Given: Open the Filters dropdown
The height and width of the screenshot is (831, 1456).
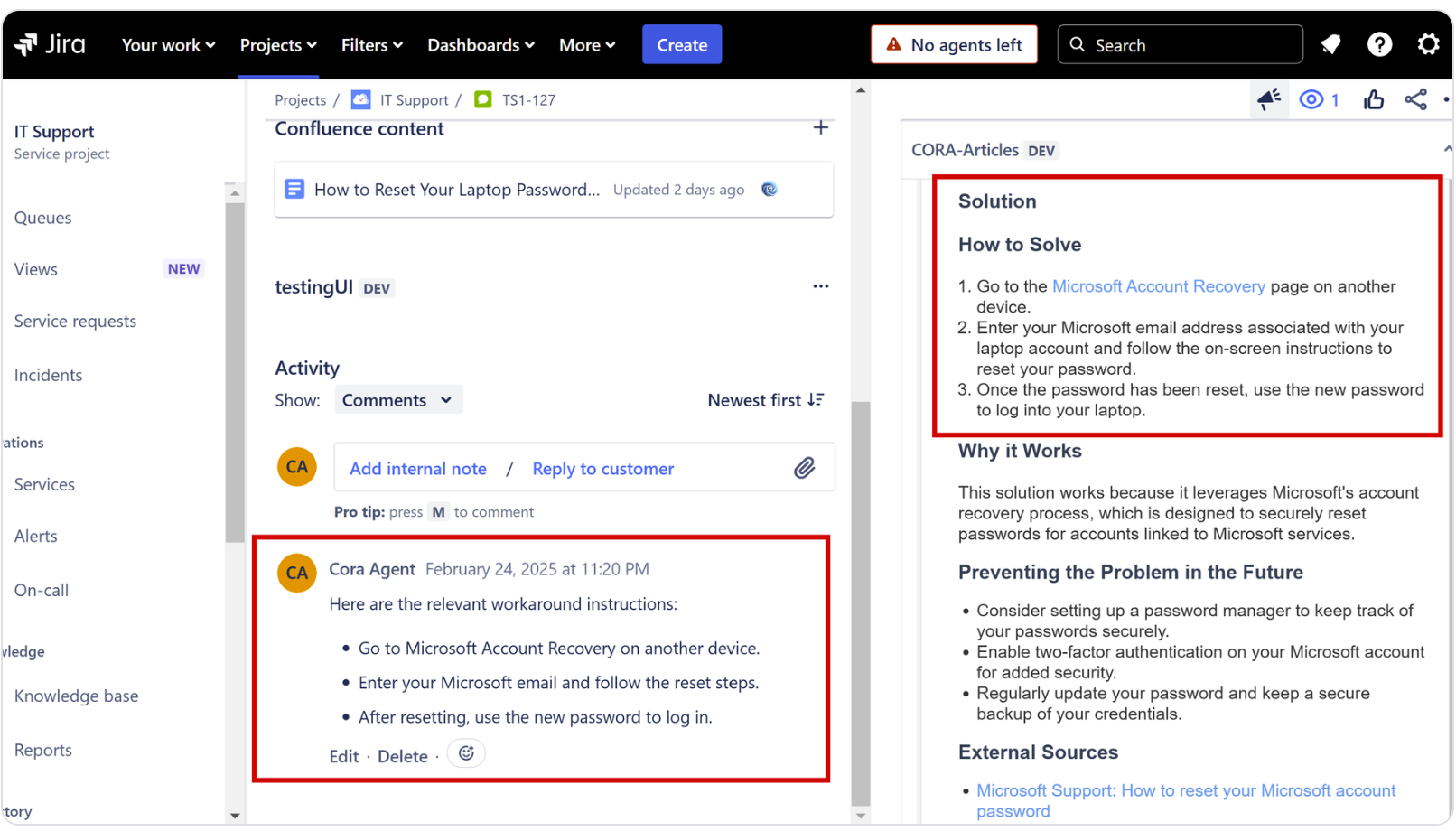Looking at the screenshot, I should (372, 45).
